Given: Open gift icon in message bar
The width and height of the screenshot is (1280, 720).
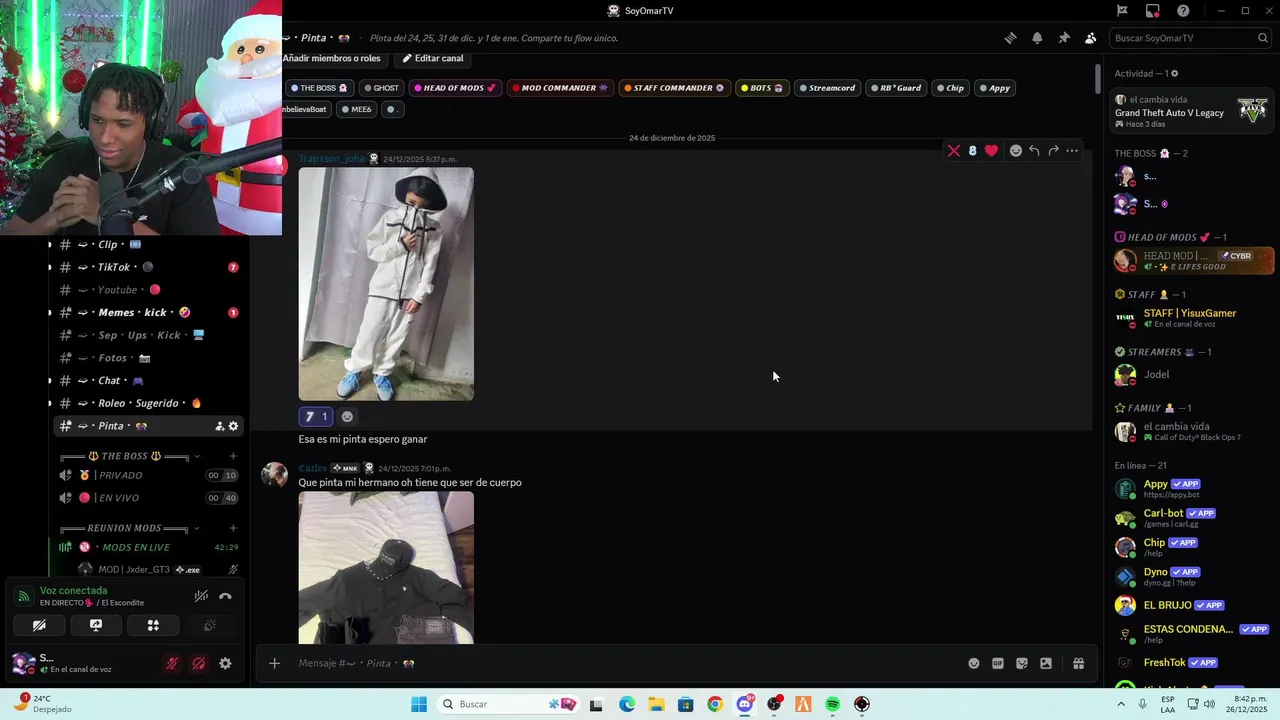Looking at the screenshot, I should [x=1079, y=663].
